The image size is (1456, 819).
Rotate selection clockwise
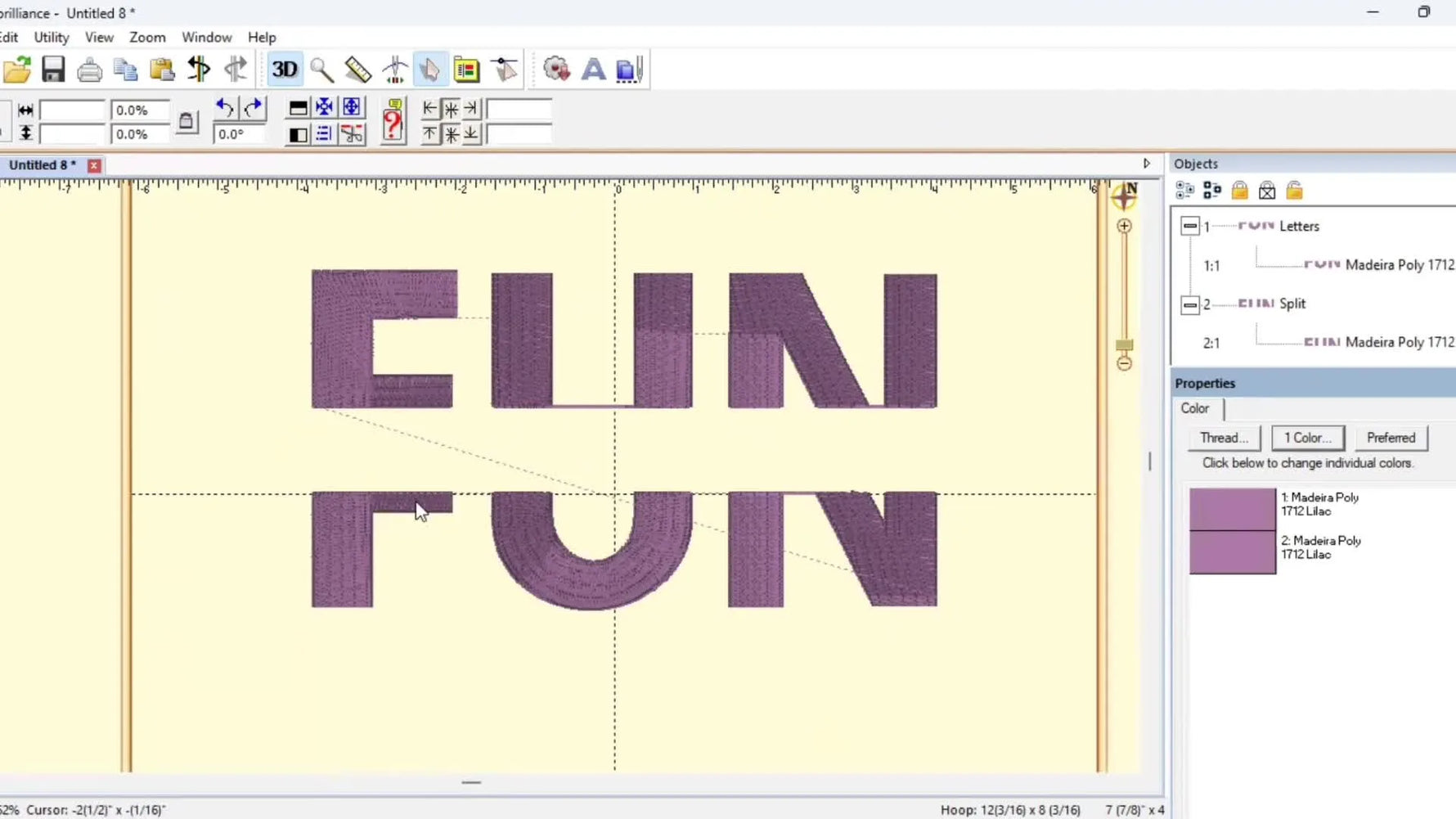(254, 108)
